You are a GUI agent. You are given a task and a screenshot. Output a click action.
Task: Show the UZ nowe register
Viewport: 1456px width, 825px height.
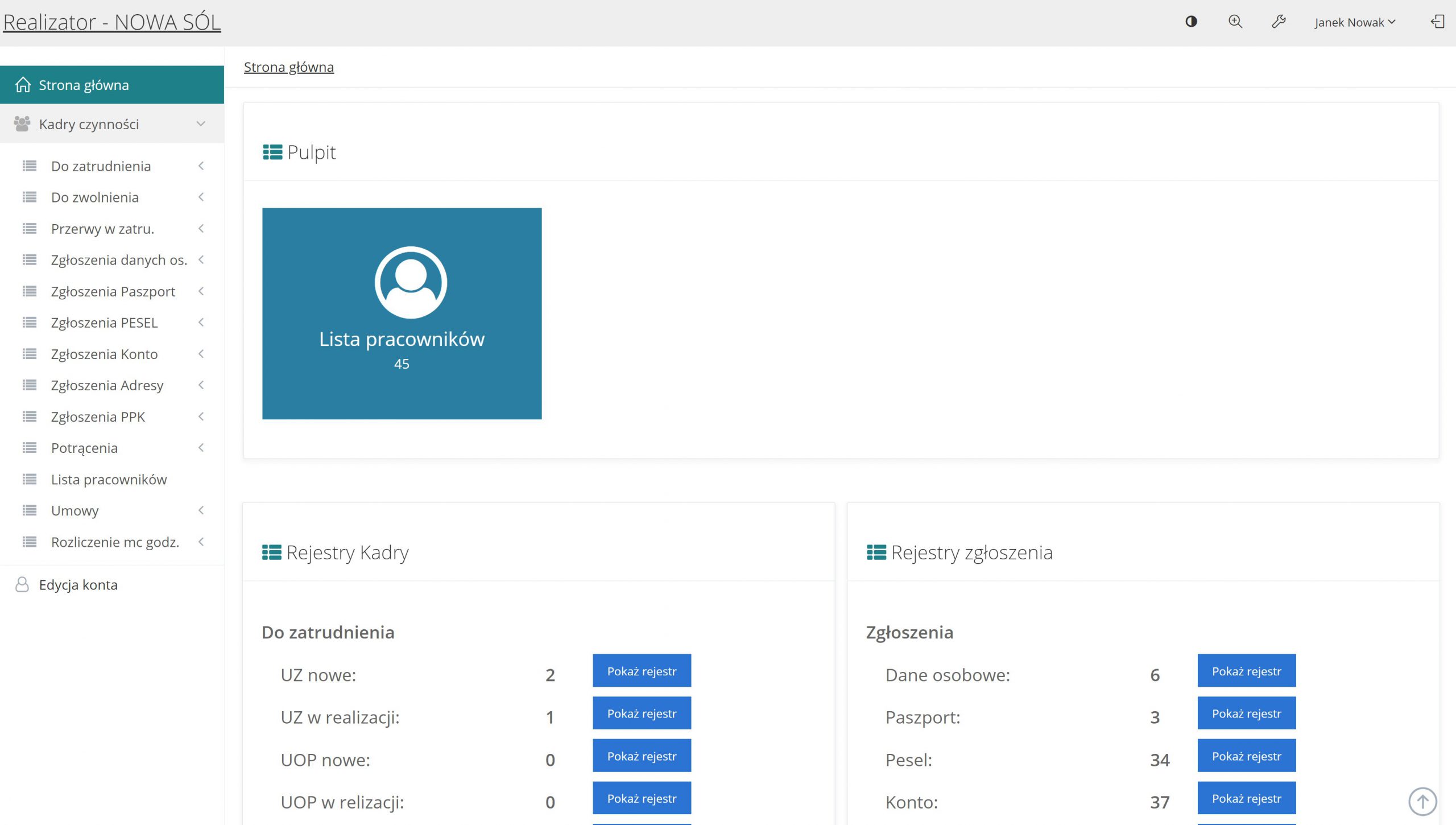point(642,671)
